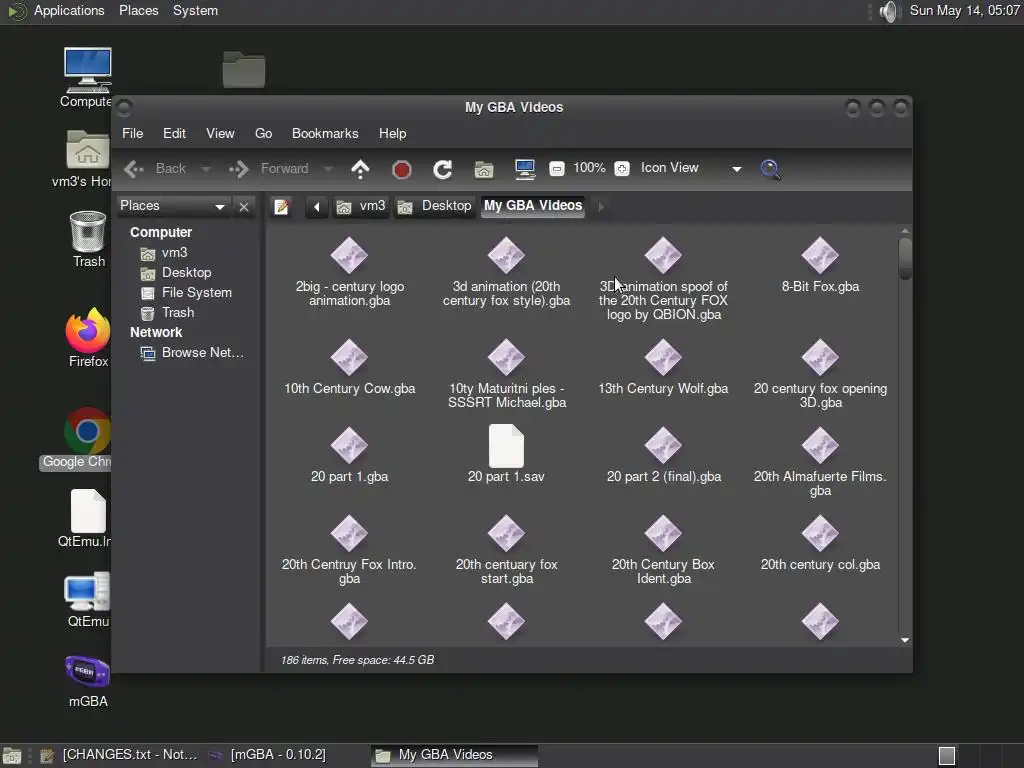
Task: Select 20 century fox opening 3D.gba
Action: [x=820, y=374]
